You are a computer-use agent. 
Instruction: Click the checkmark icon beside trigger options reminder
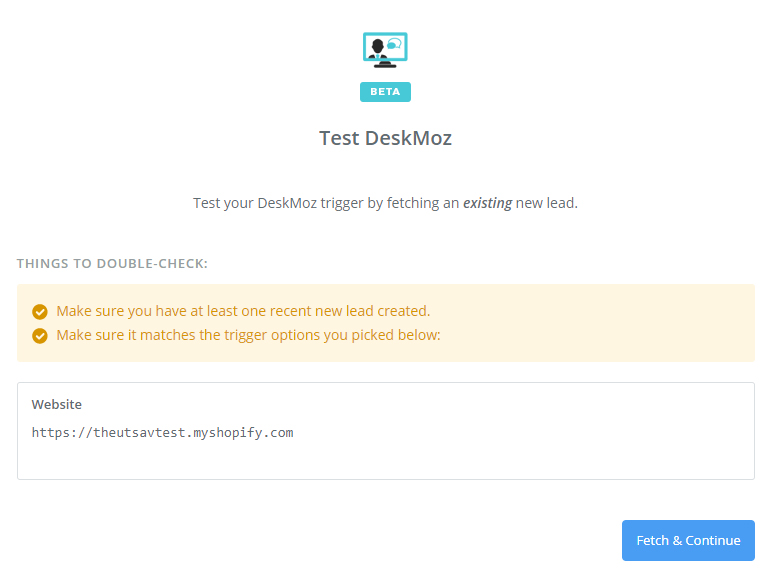(x=40, y=336)
